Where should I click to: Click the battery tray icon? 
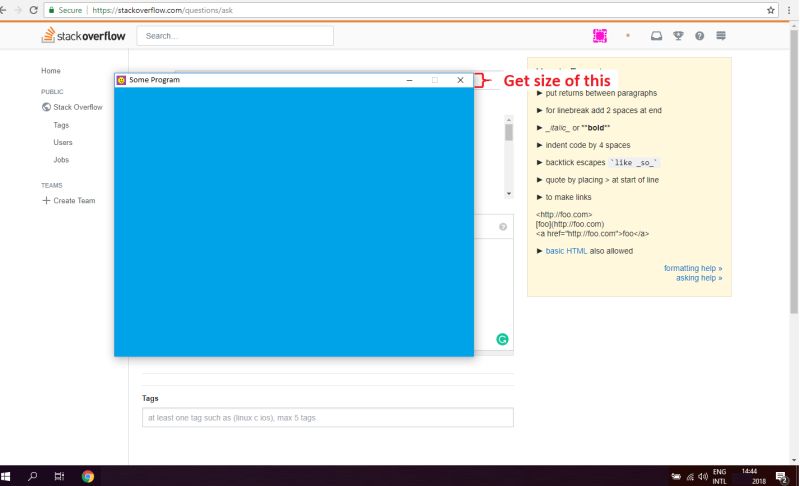[676, 476]
